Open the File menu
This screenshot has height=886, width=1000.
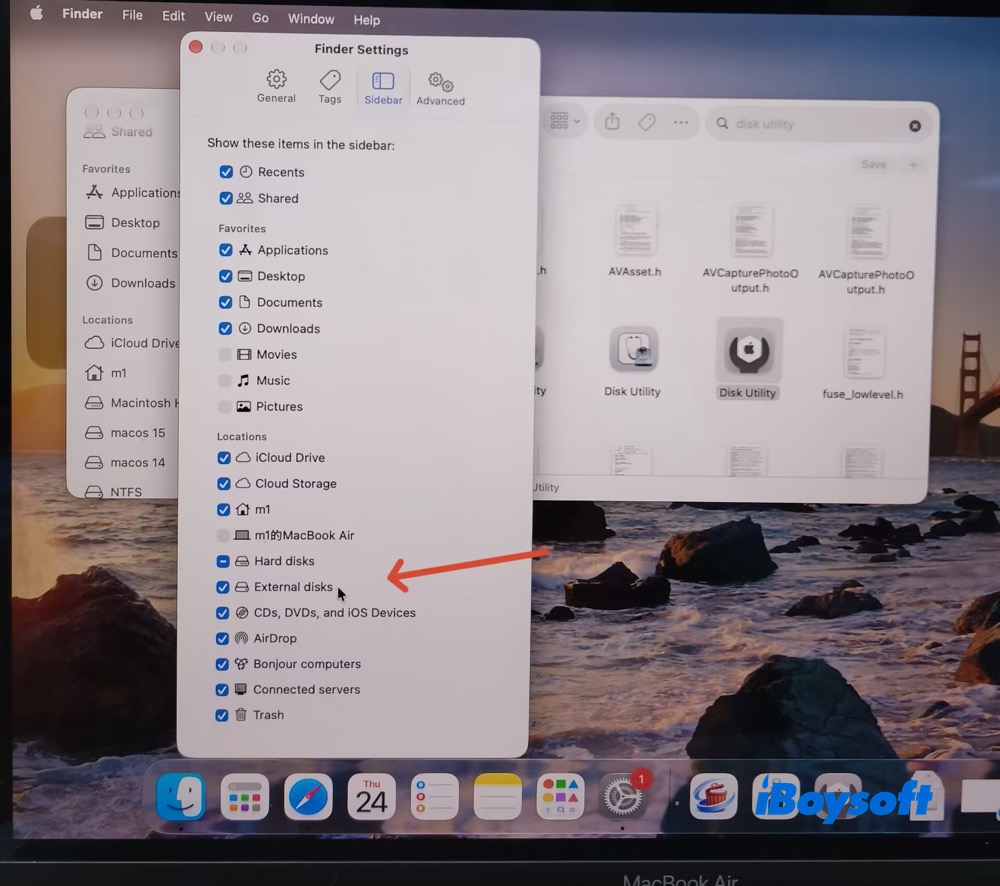click(132, 15)
